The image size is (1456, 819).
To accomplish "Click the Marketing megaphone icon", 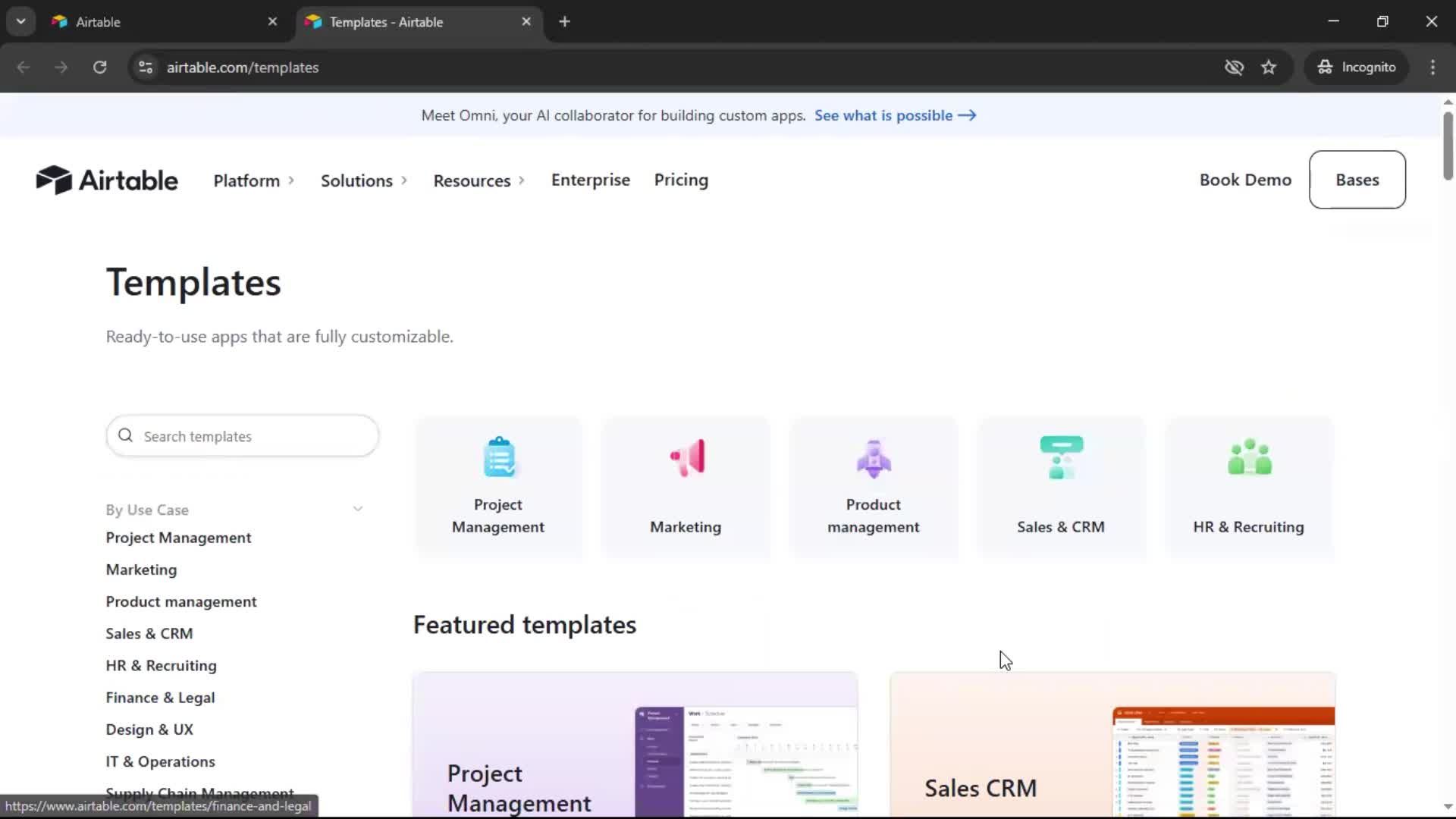I will (687, 457).
